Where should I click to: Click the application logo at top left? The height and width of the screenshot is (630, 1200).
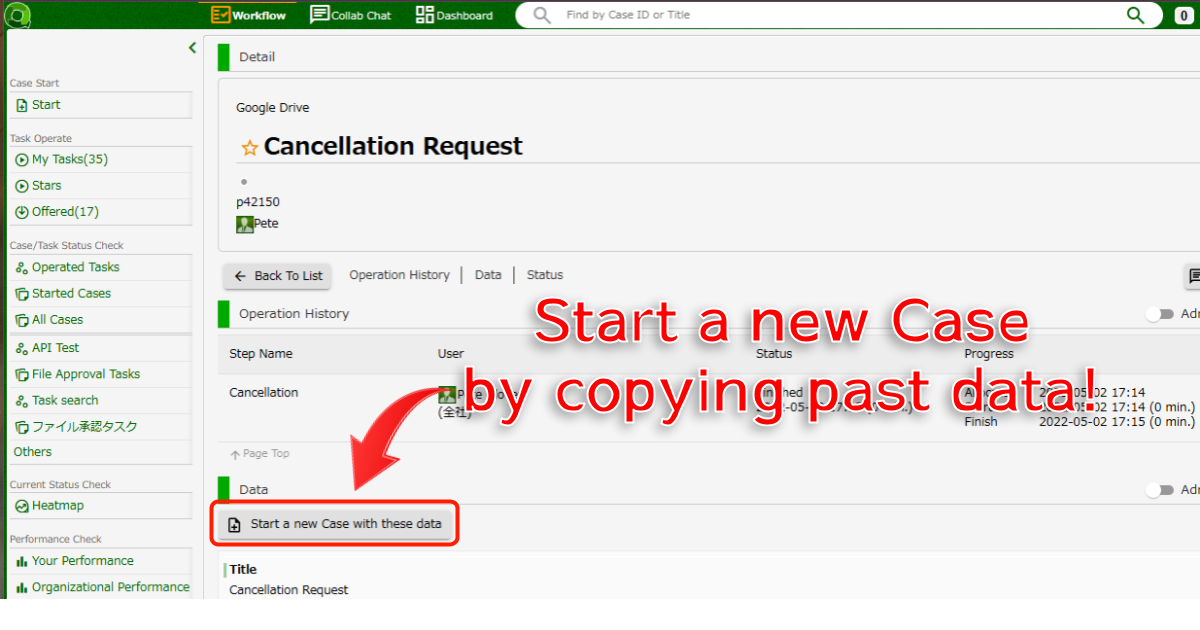(x=17, y=16)
